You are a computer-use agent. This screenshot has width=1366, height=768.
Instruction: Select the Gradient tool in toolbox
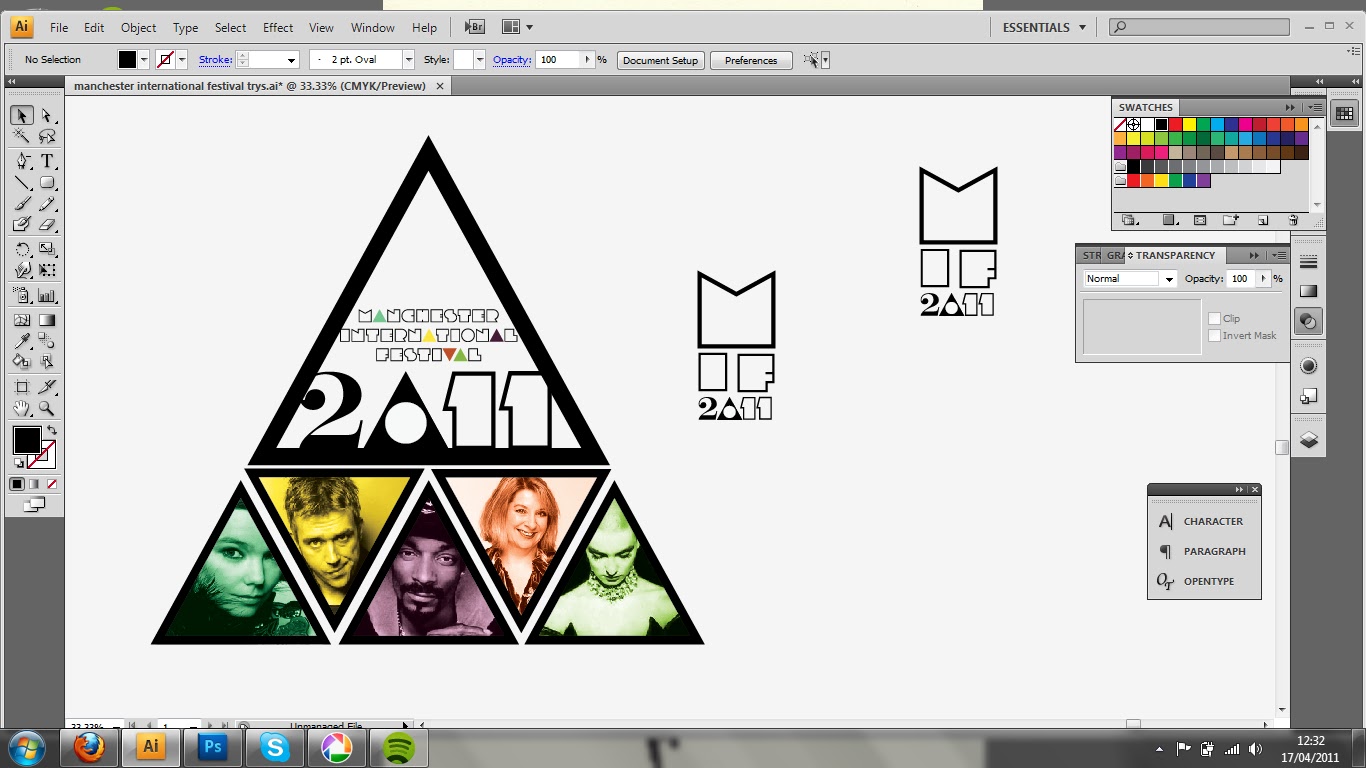tap(46, 320)
